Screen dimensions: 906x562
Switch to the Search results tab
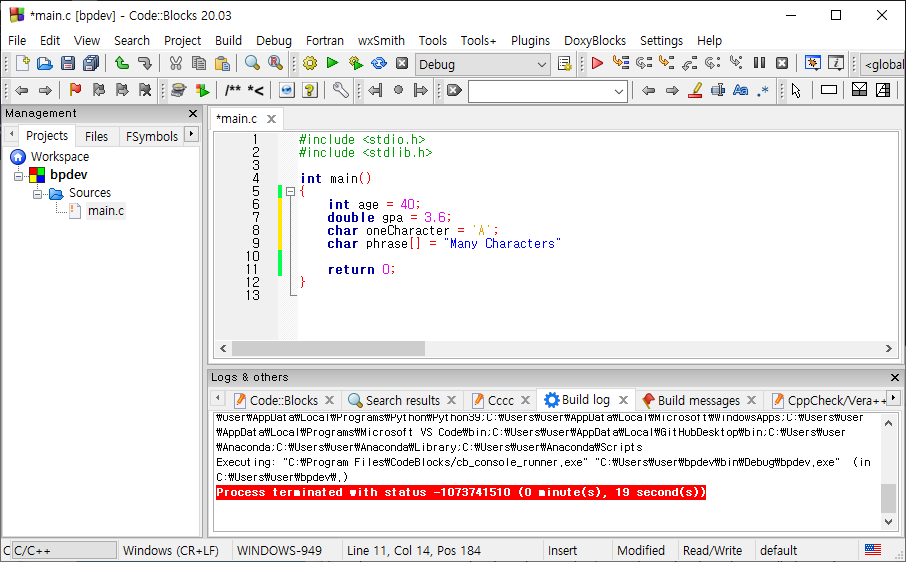point(403,400)
